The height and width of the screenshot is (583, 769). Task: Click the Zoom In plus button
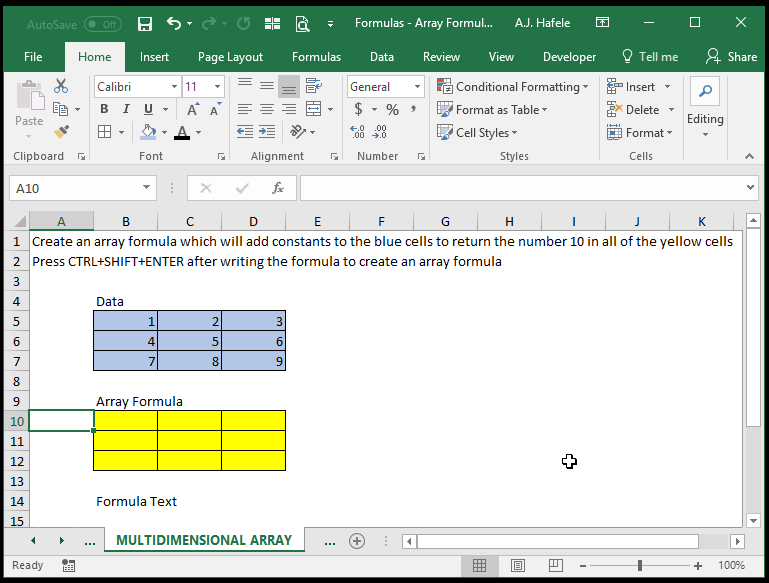[698, 566]
